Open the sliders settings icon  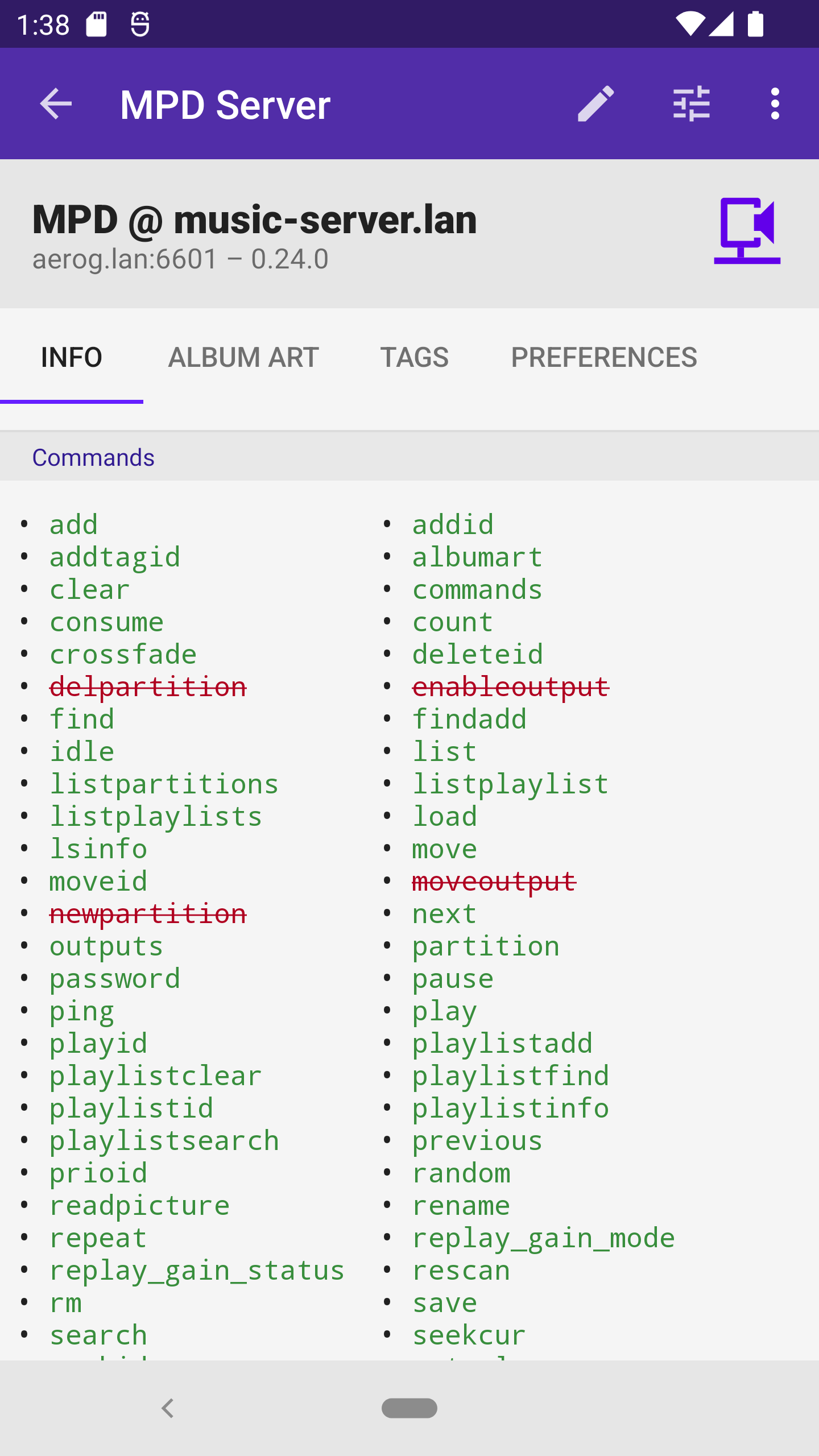pos(691,104)
